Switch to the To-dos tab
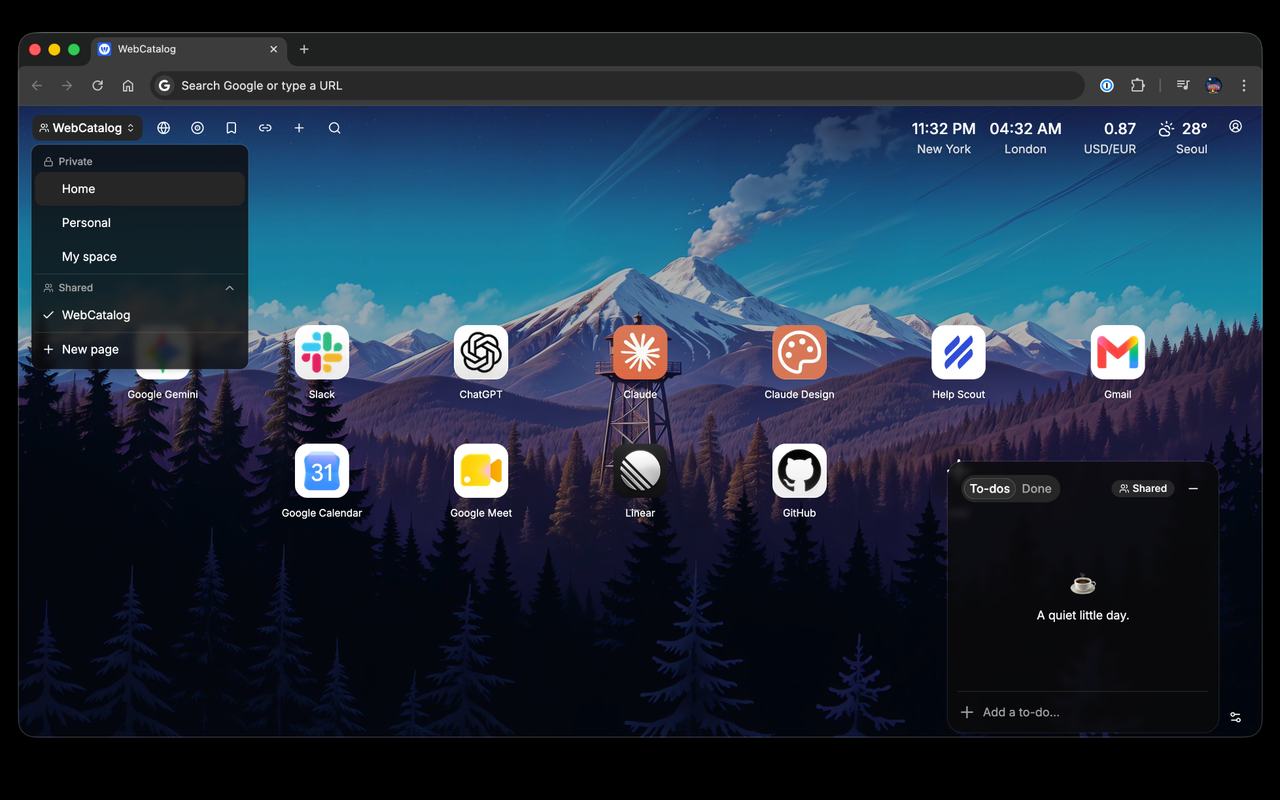 click(990, 489)
